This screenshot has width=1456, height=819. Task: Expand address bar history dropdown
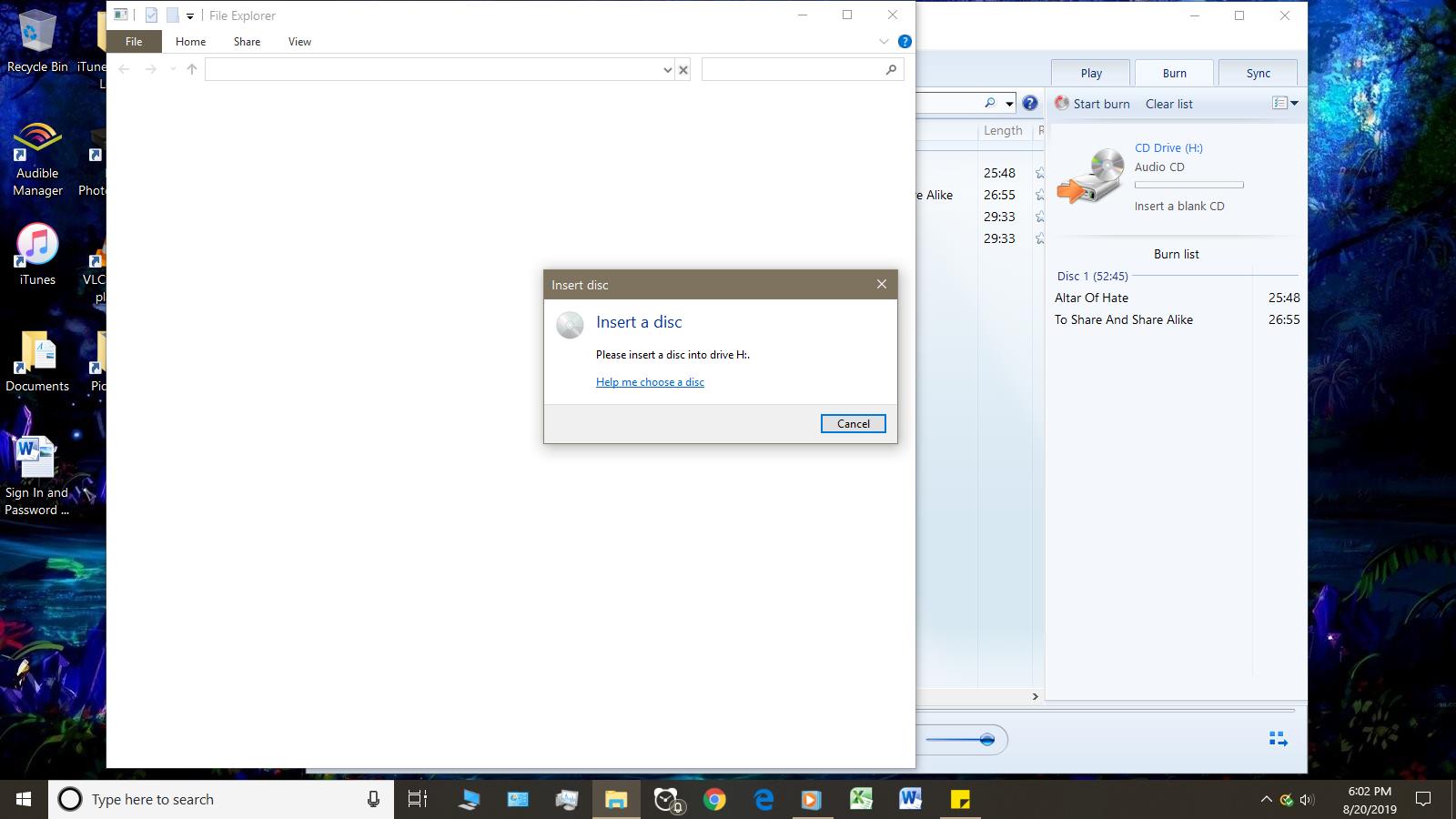pos(668,69)
